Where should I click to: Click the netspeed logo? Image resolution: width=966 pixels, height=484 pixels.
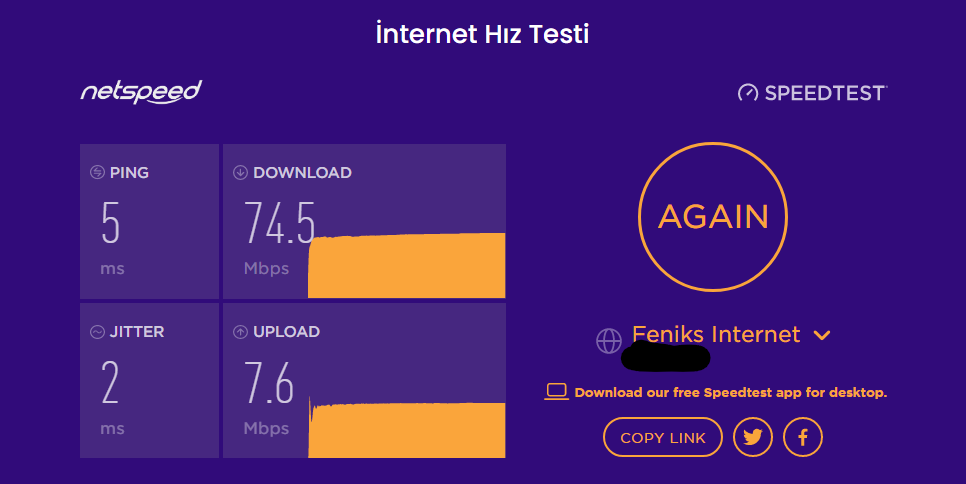pos(141,92)
